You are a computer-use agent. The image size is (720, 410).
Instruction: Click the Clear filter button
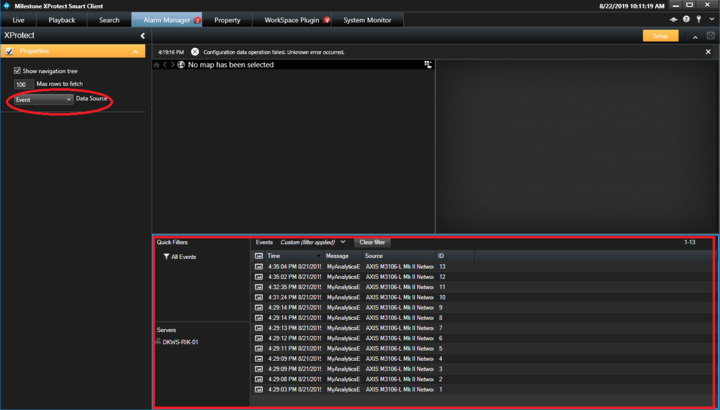[x=372, y=242]
